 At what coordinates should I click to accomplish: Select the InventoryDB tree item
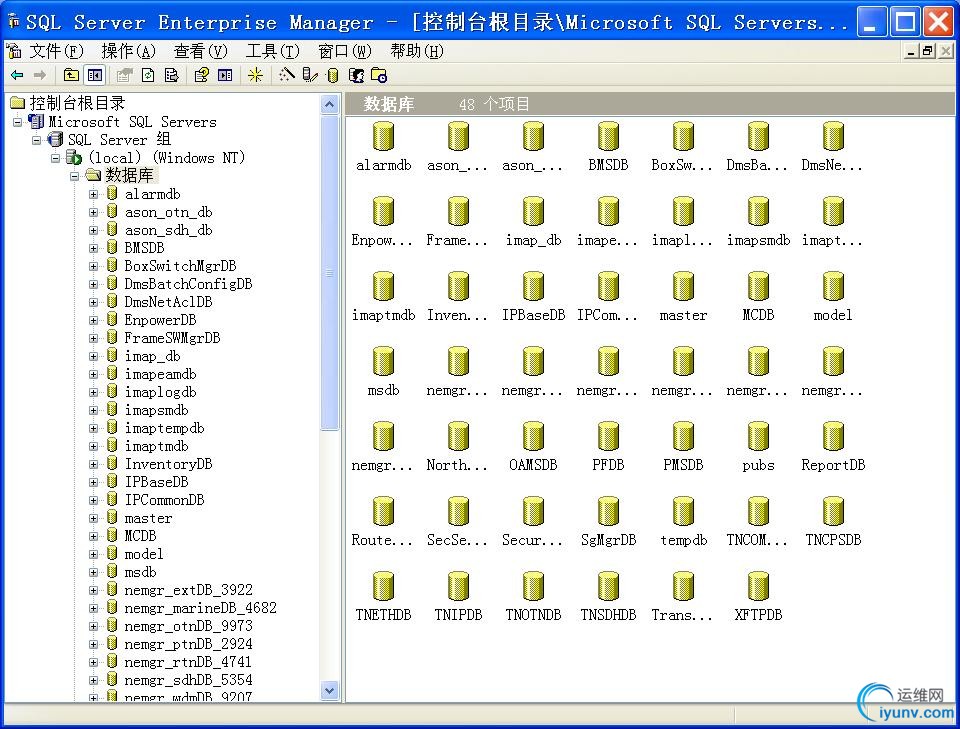(x=169, y=463)
